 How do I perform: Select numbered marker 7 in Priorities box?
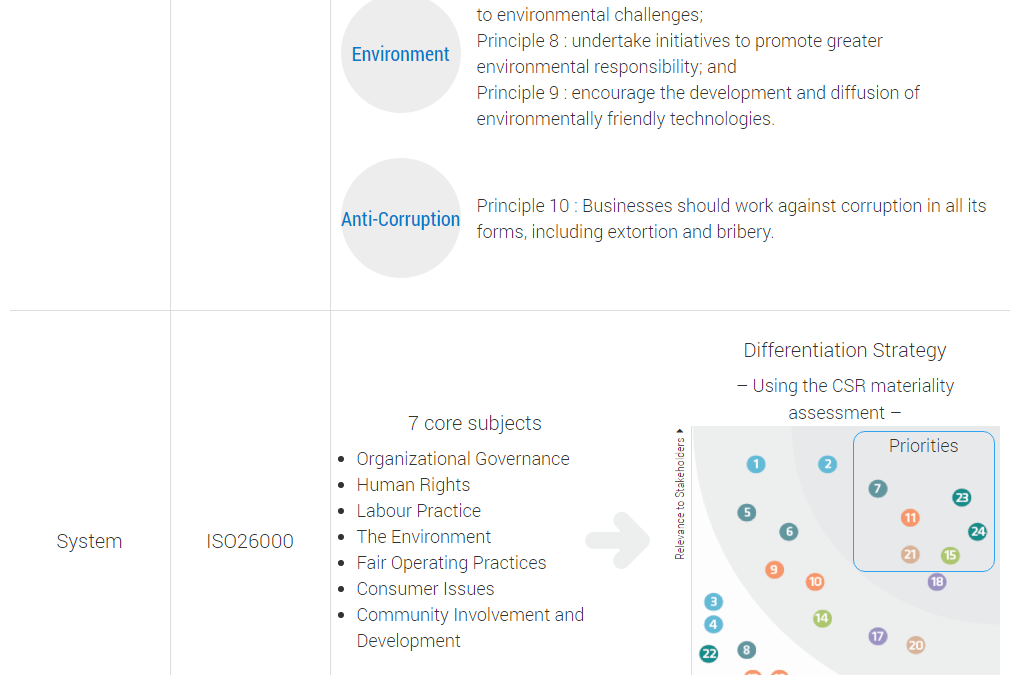877,489
